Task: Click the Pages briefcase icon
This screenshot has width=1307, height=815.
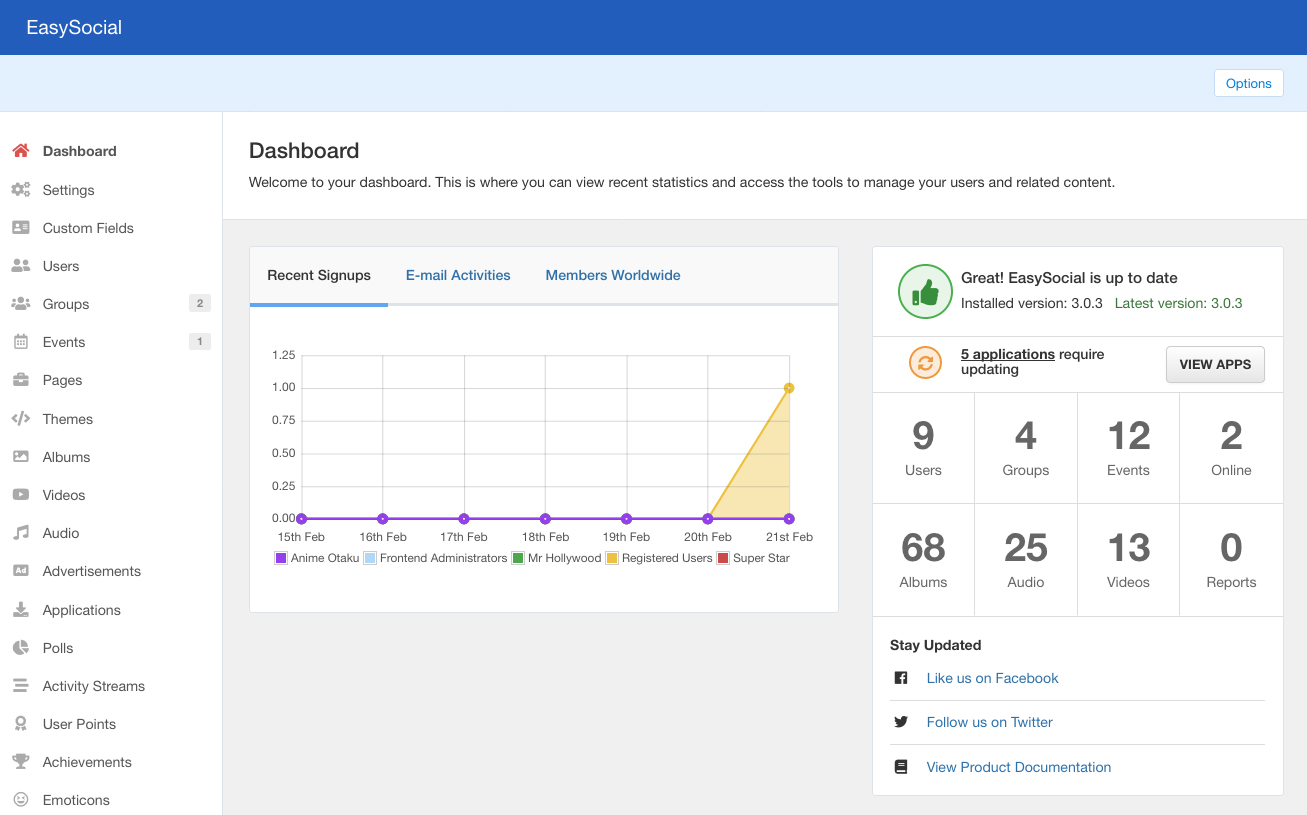Action: pyautogui.click(x=20, y=380)
